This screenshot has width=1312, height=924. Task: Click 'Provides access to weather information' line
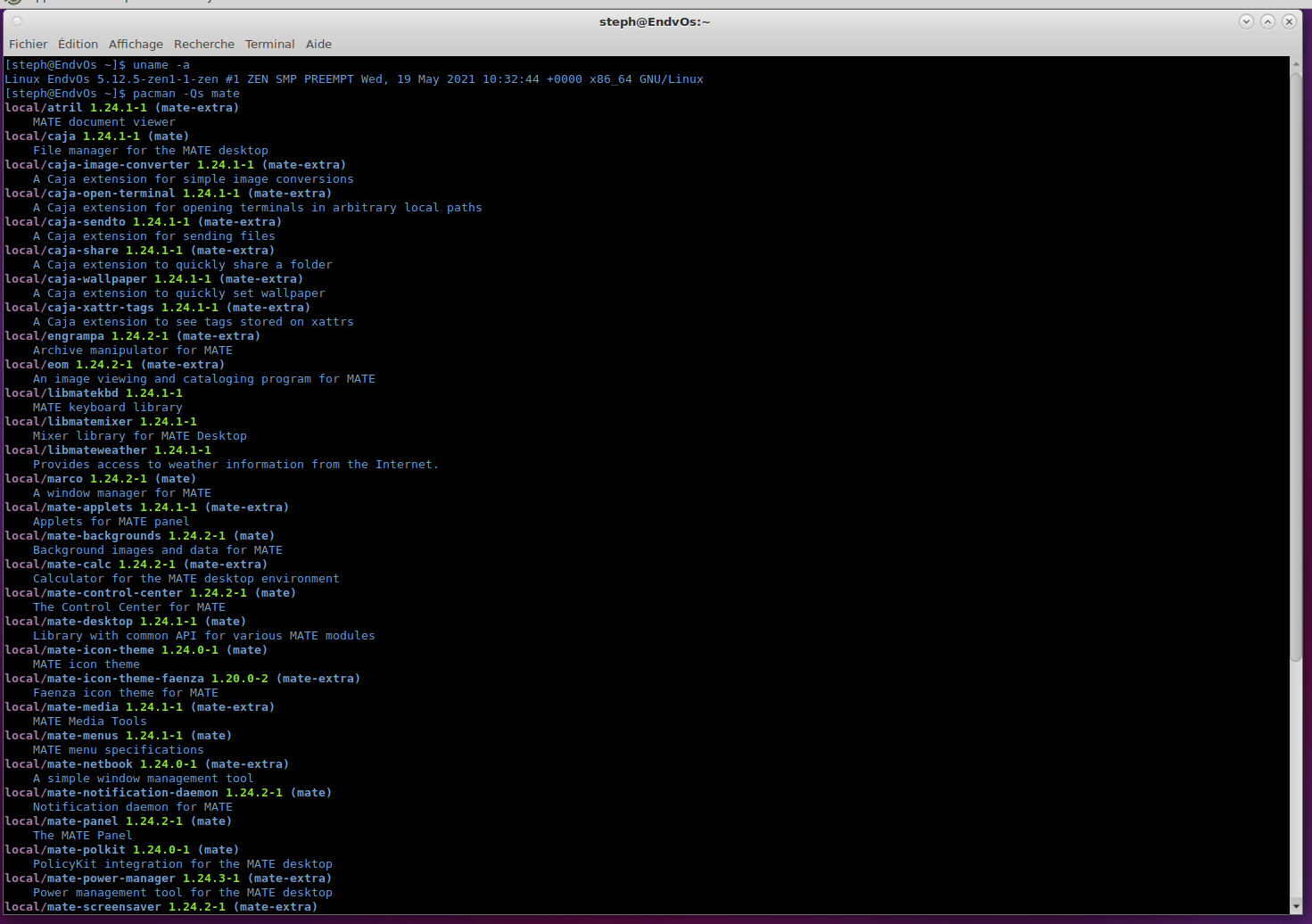tap(236, 465)
